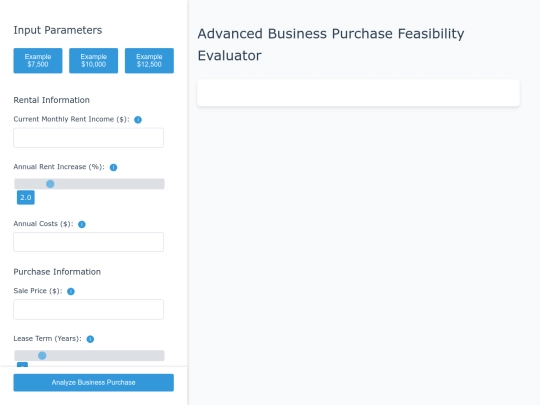Show info tooltip for Lease Term
Viewport: 540px width, 405px height.
click(90, 339)
